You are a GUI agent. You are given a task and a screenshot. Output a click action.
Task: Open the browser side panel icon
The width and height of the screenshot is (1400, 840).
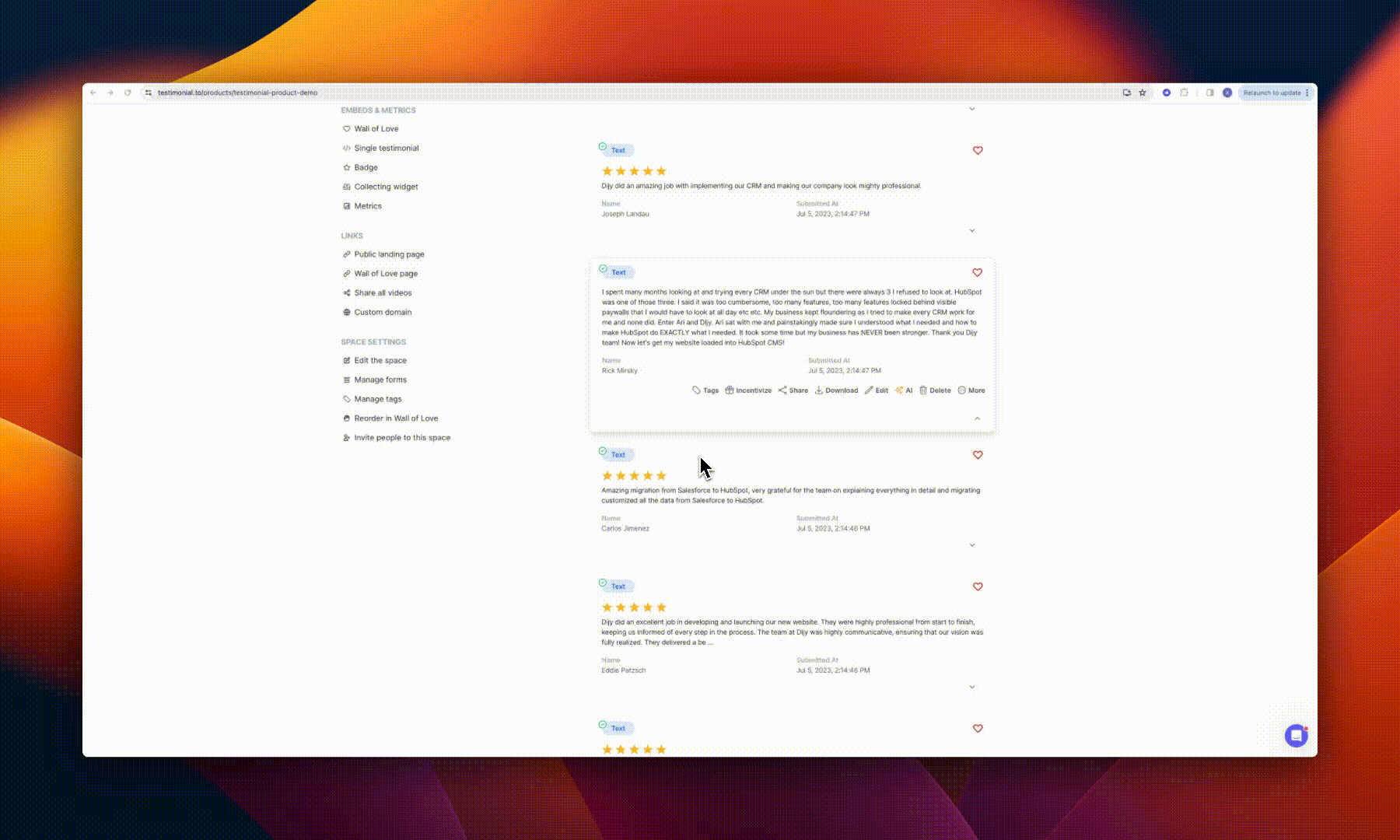tap(1210, 93)
